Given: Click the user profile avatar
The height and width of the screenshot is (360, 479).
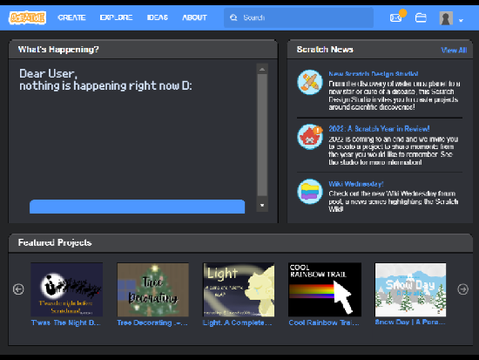Looking at the screenshot, I should [x=446, y=18].
